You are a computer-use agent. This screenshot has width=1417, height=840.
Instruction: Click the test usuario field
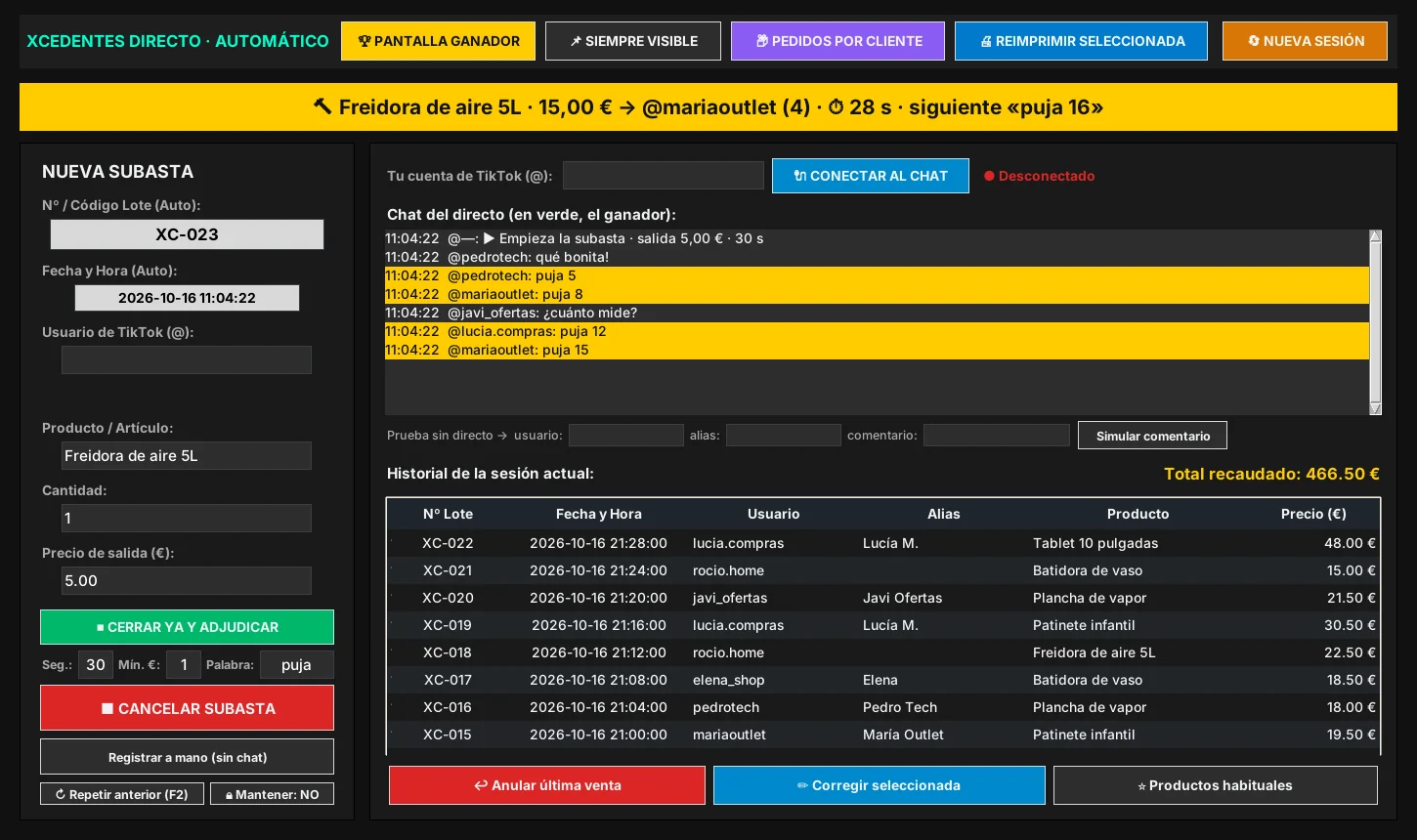[626, 436]
